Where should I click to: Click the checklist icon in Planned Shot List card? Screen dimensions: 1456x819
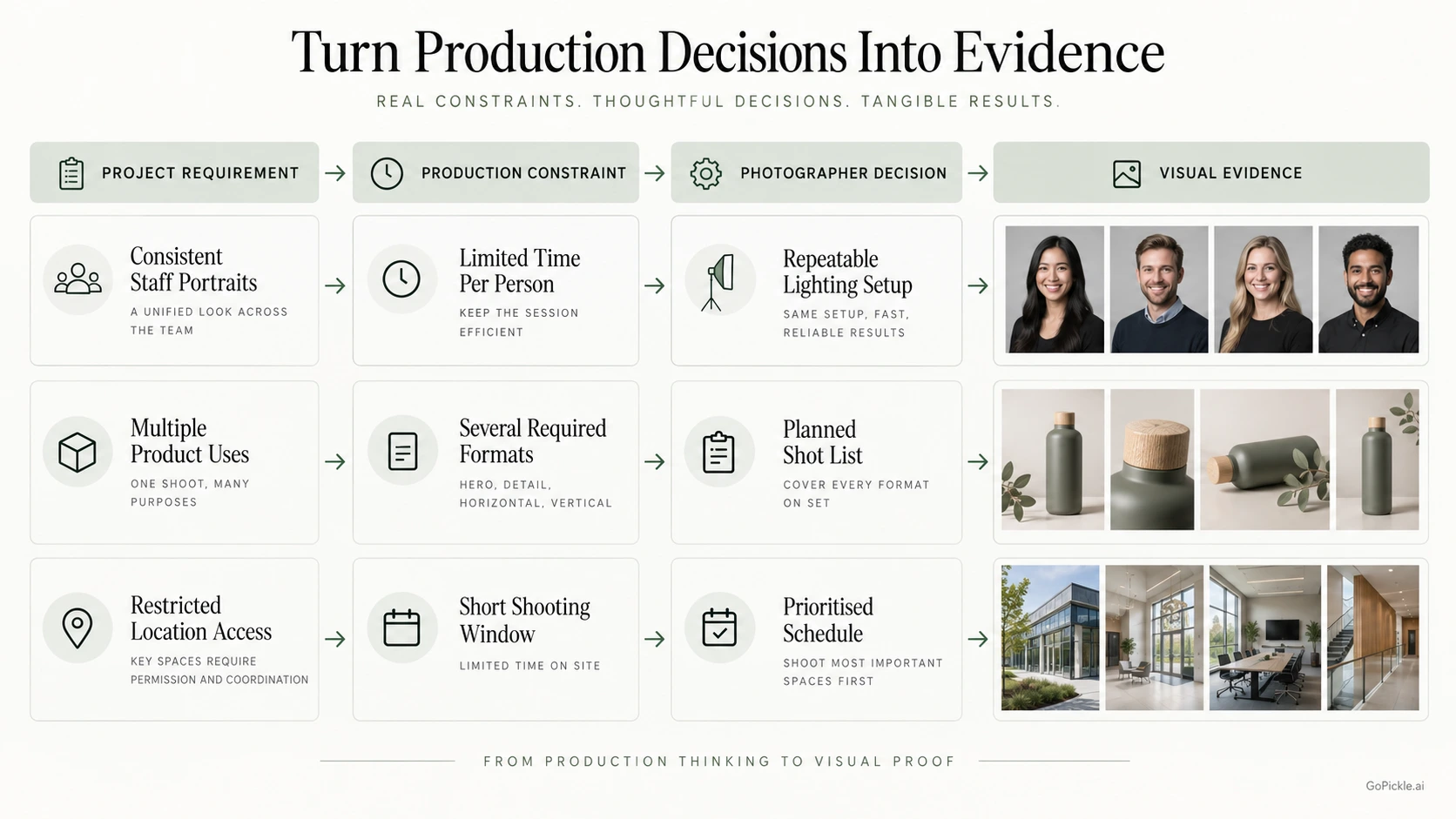718,452
